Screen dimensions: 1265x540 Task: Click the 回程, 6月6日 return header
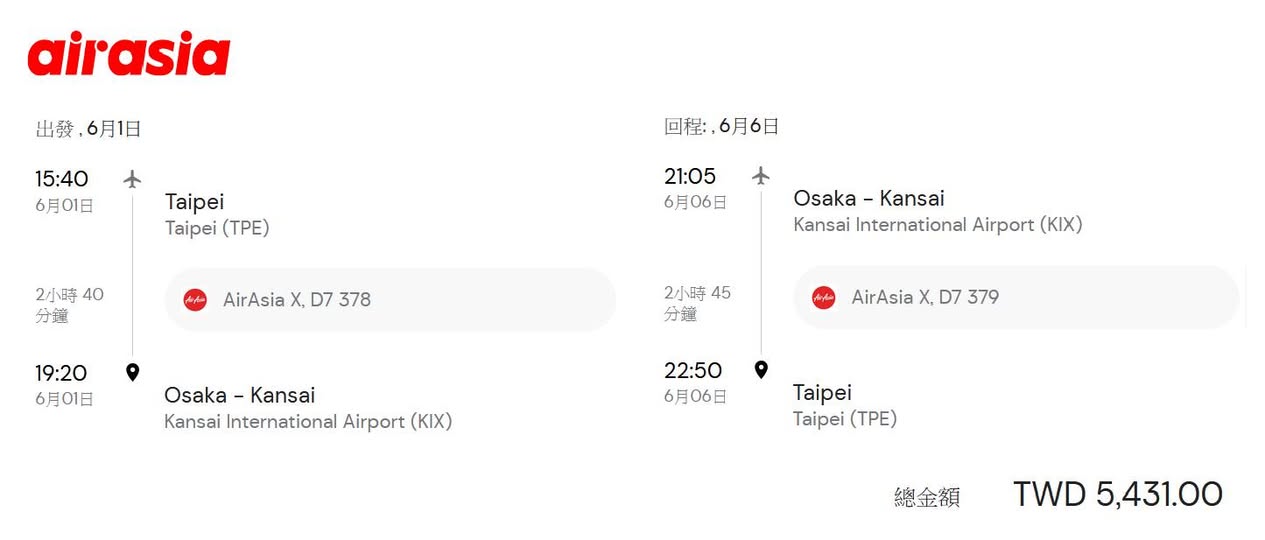[721, 126]
